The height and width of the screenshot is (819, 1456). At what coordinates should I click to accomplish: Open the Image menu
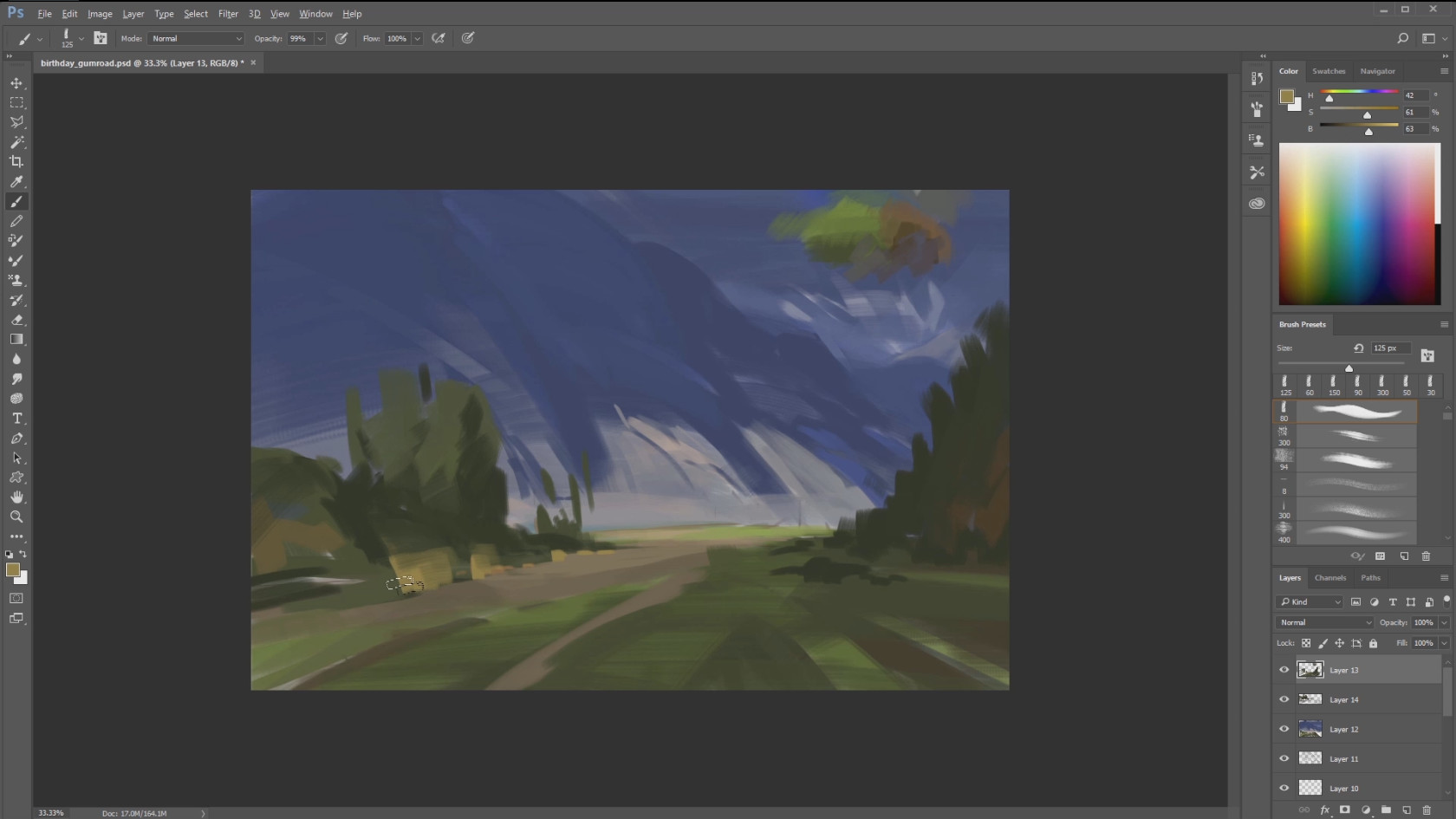click(x=100, y=14)
